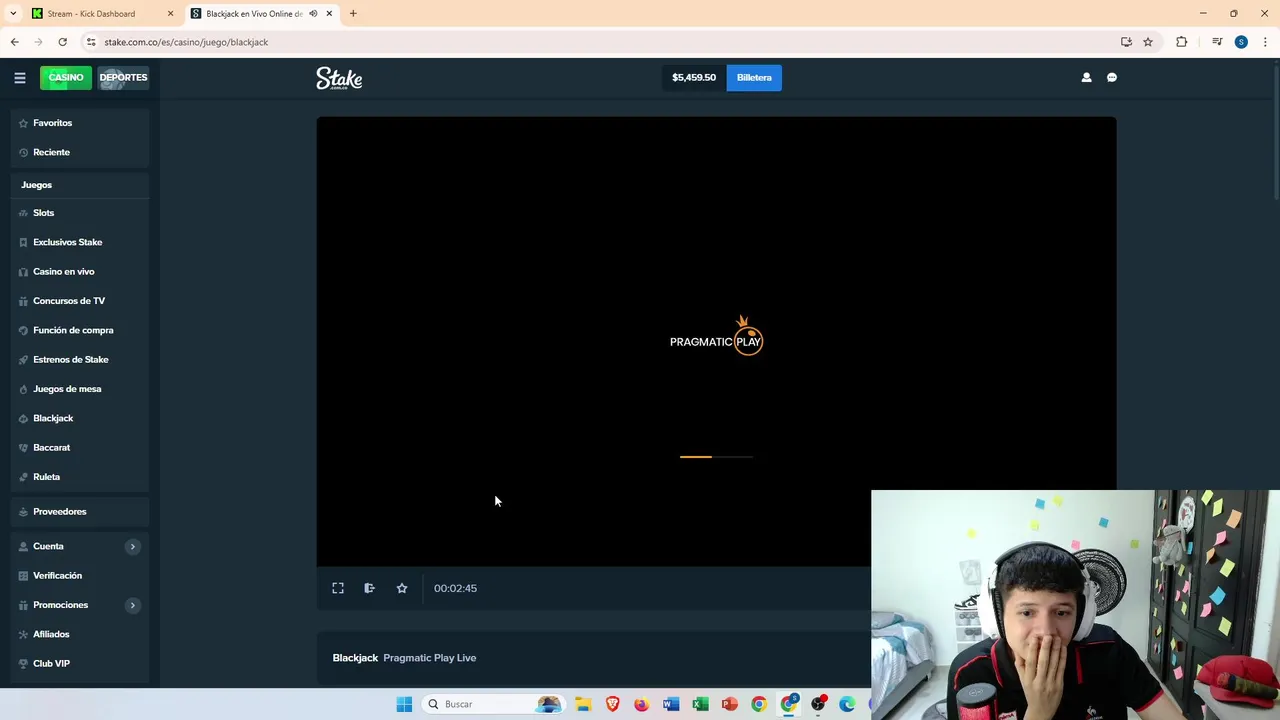Viewport: 1280px width, 720px height.
Task: Launch Brave browser from taskbar
Action: pyautogui.click(x=613, y=704)
